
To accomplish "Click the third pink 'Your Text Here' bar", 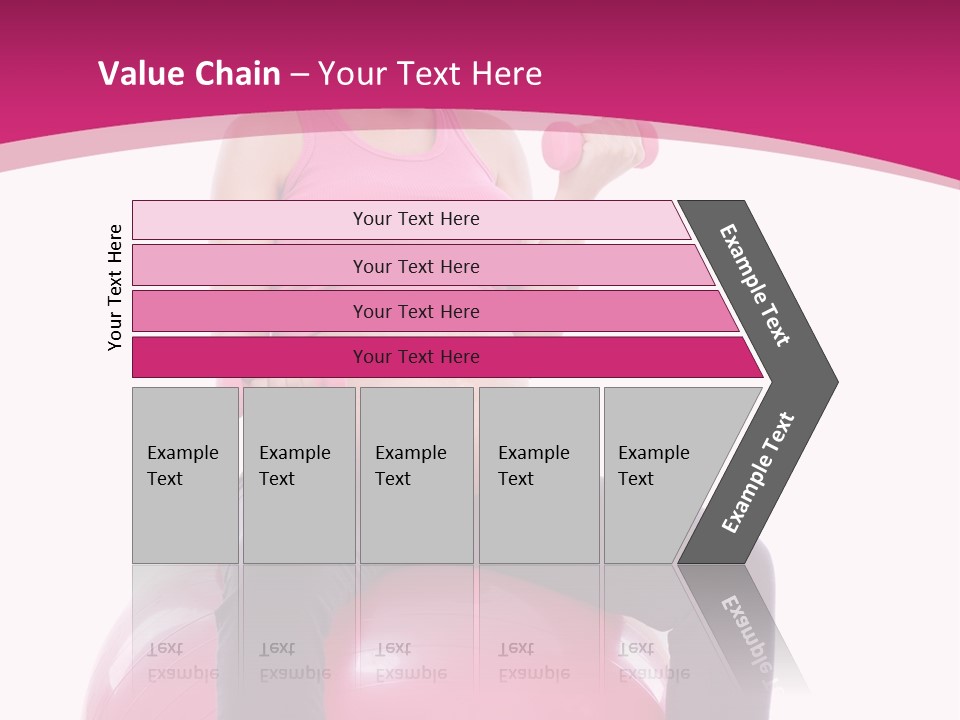I will (435, 311).
